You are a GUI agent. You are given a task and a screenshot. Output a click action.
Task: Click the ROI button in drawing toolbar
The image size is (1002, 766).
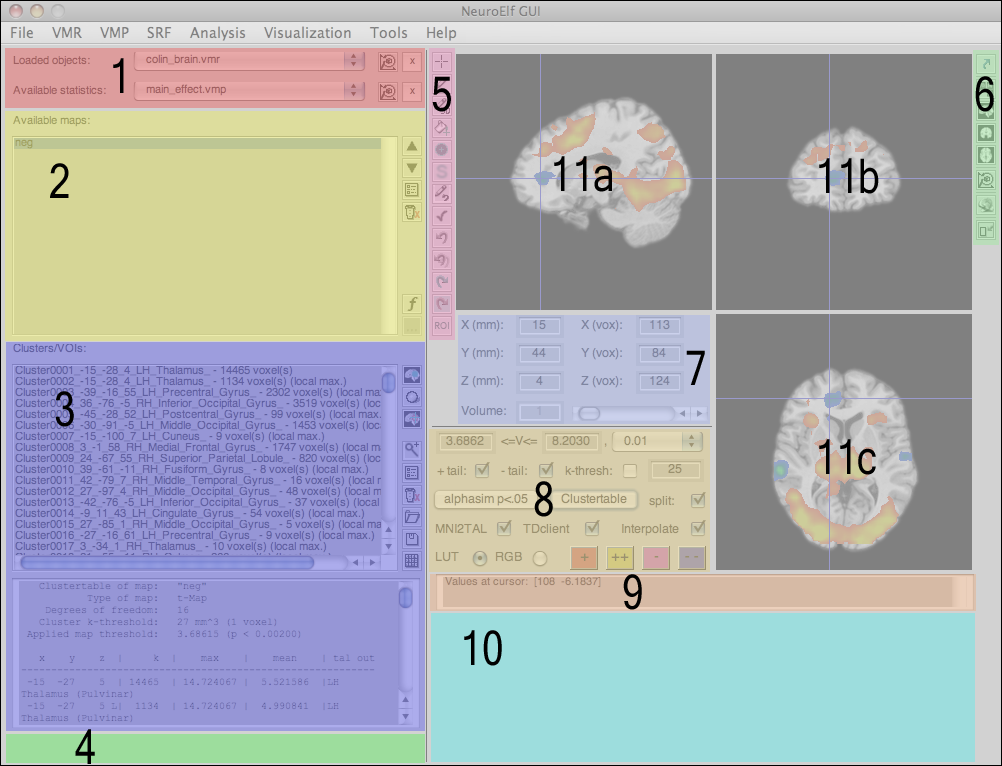442,325
